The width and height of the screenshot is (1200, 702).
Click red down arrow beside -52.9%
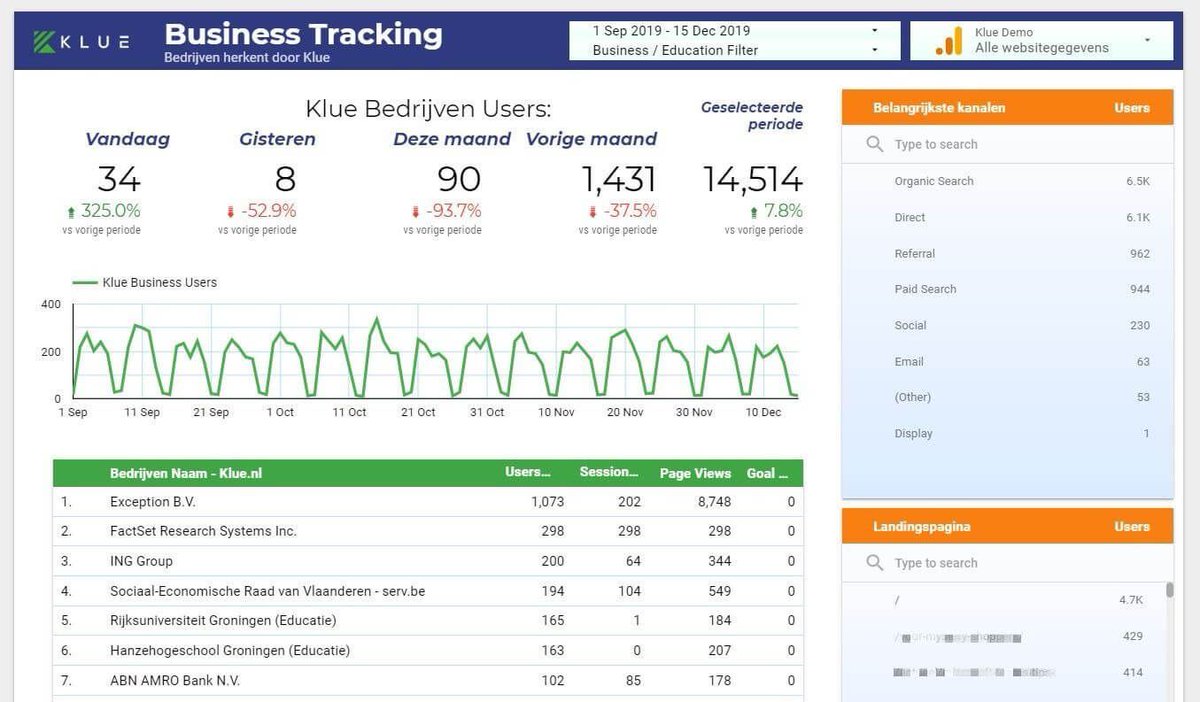pyautogui.click(x=231, y=212)
